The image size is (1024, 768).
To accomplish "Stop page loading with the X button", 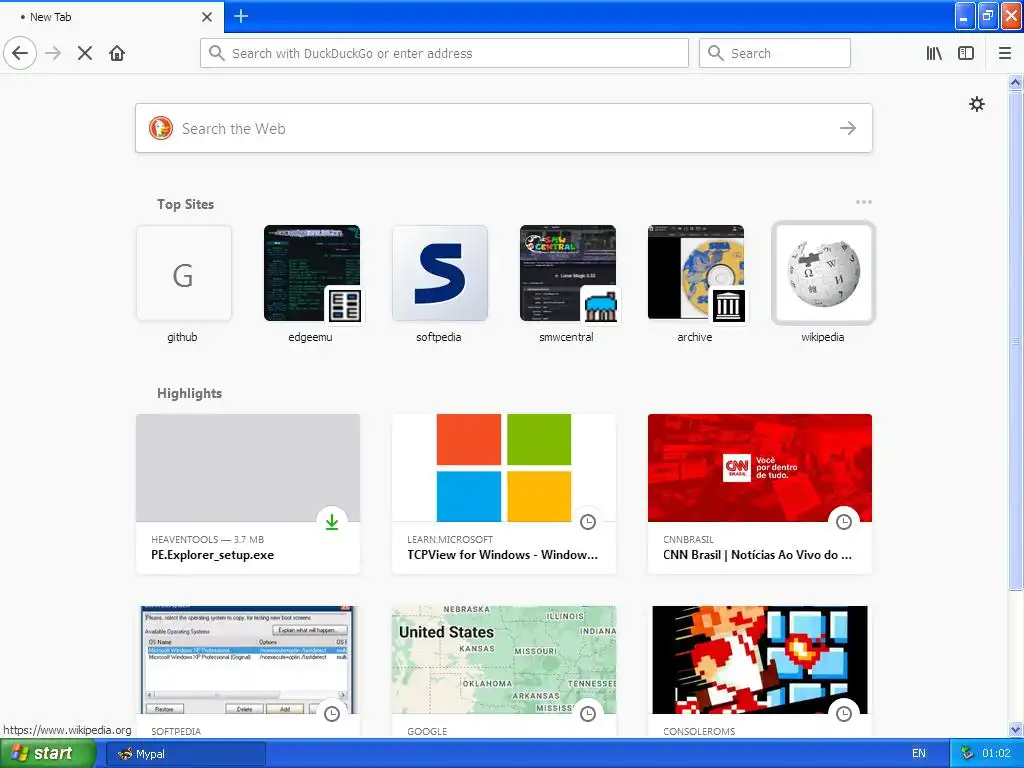I will pos(85,53).
